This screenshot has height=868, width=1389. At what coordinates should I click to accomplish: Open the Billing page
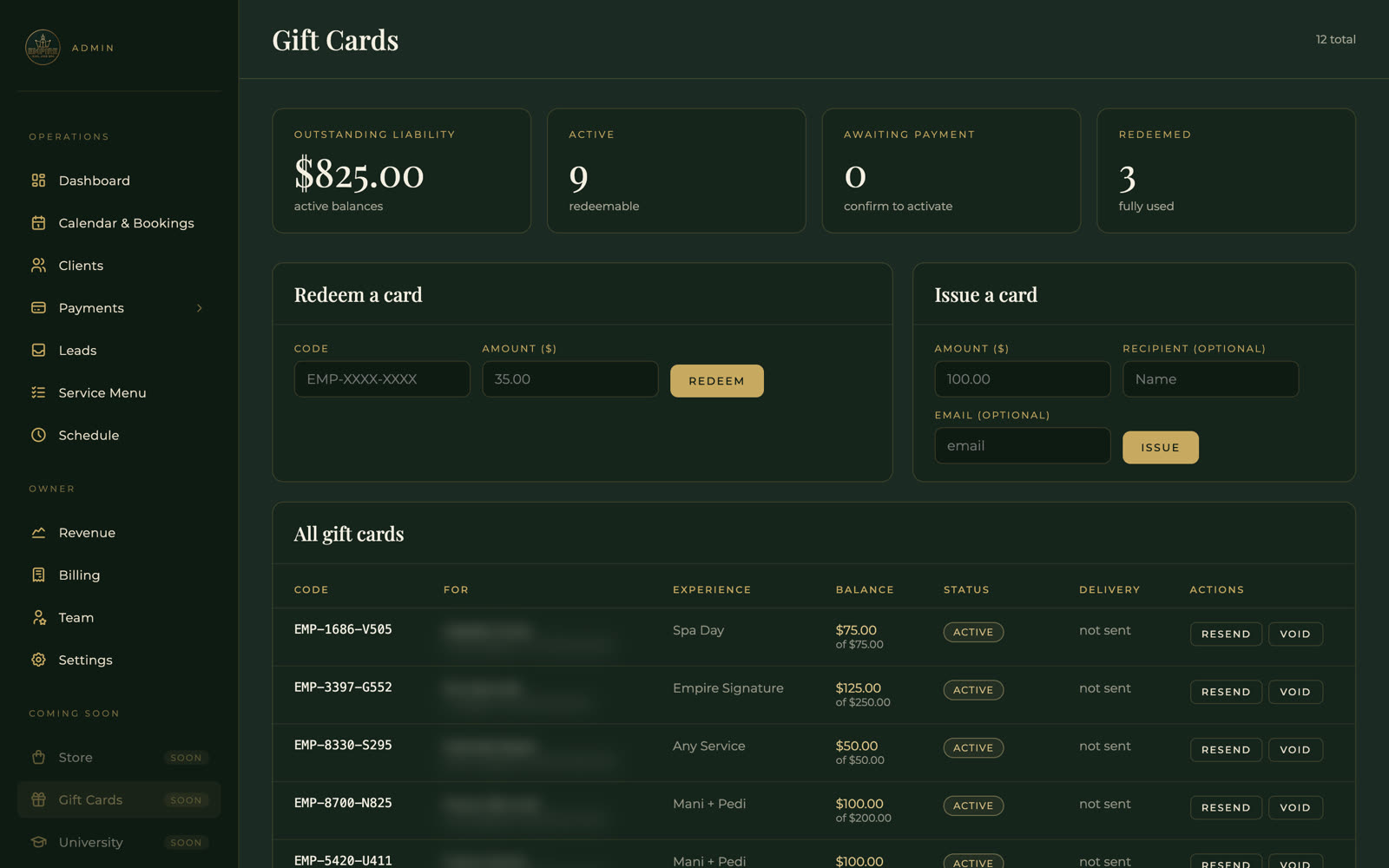[x=119, y=575]
